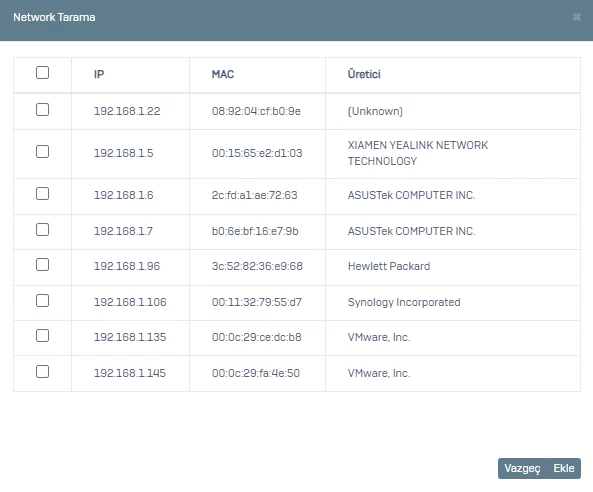Check the 192.168.1.145 row checkbox

coord(42,372)
